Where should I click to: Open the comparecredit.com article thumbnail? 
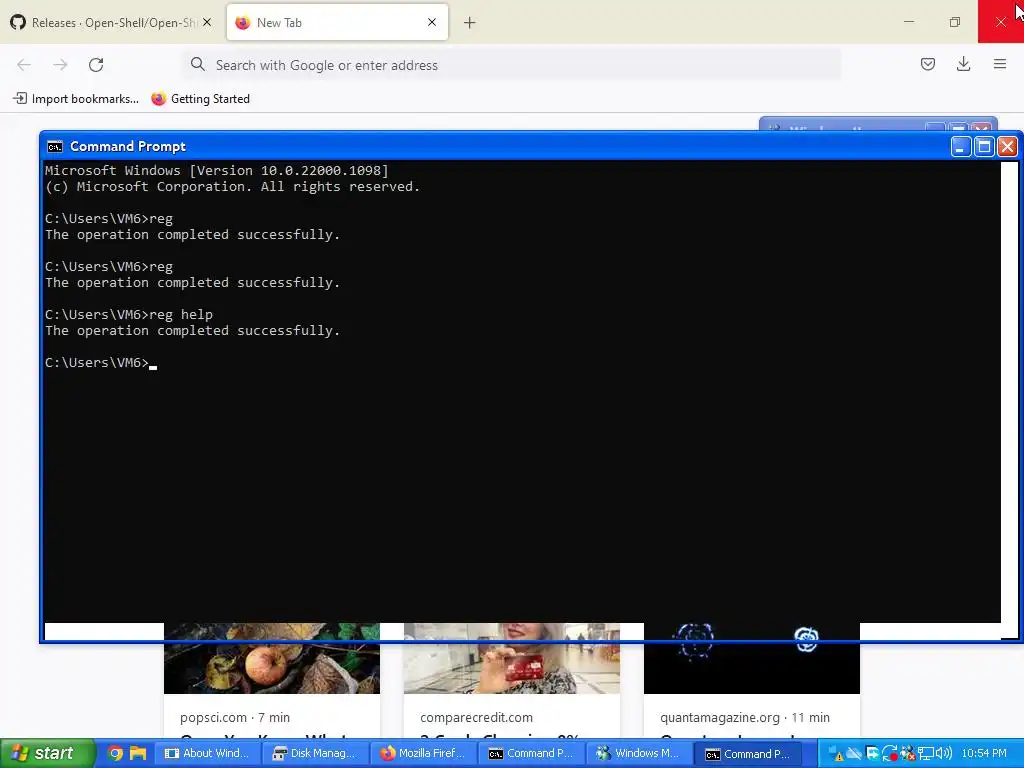pos(512,658)
